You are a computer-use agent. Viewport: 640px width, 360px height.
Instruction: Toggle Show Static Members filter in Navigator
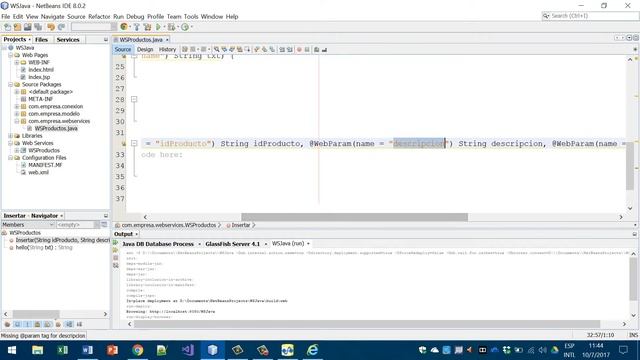click(x=27, y=324)
